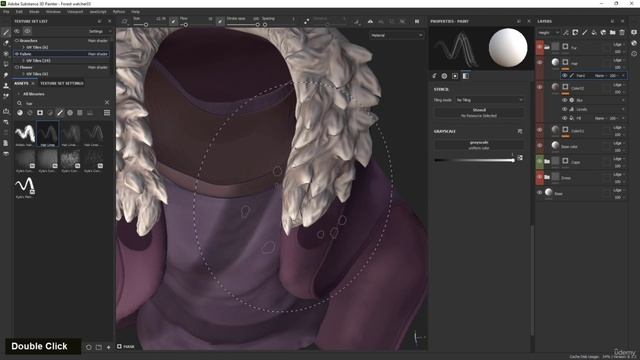Adjust the Stroke opacity slider in toolbar
The height and width of the screenshot is (360, 640).
pos(243,25)
